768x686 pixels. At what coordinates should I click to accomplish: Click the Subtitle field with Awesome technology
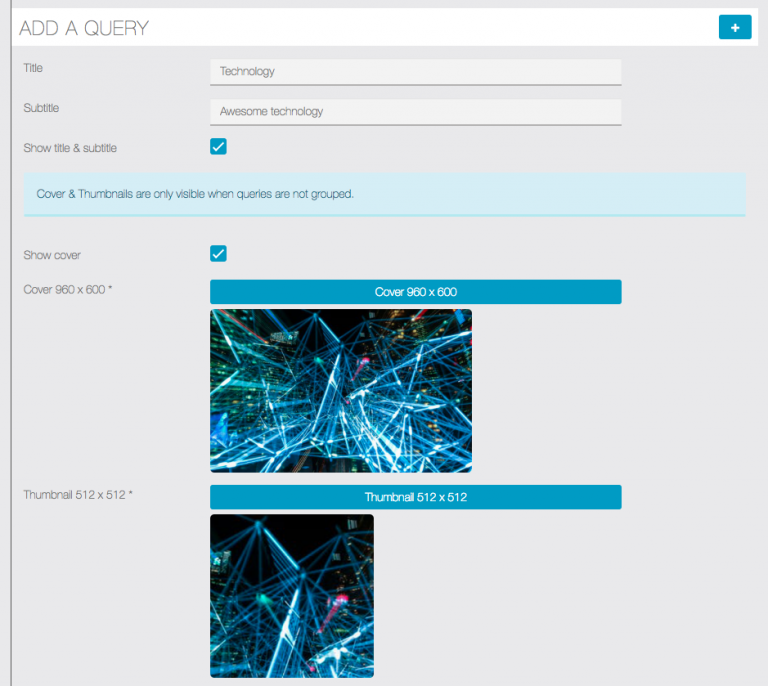tap(415, 112)
